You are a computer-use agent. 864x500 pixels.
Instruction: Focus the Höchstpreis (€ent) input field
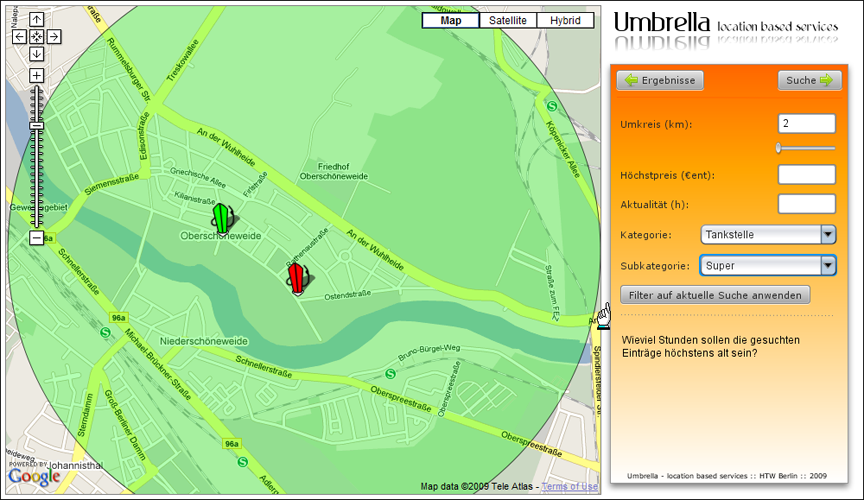(807, 175)
